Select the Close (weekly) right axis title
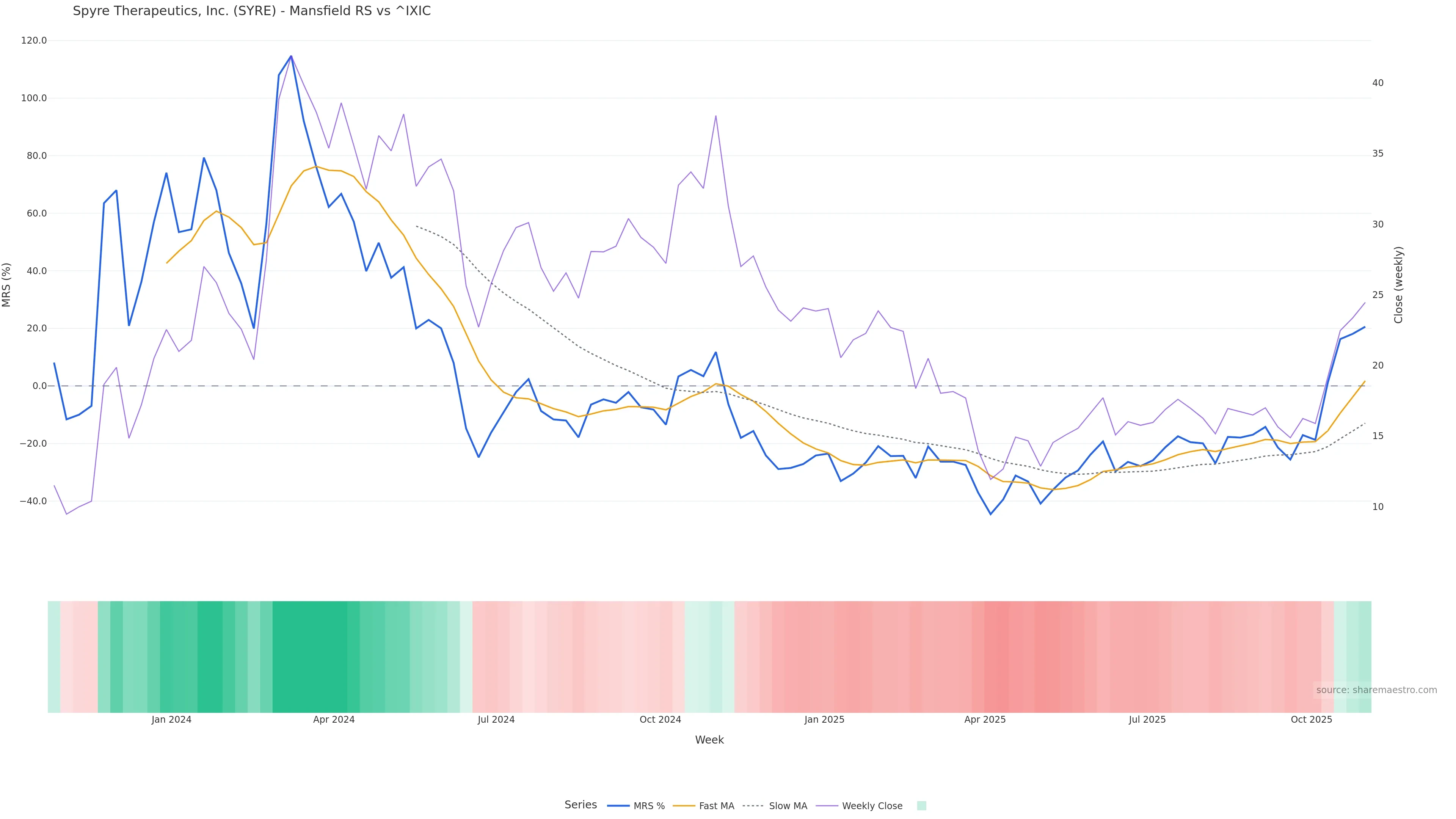Screen dimensions: 1456x819 (1398, 285)
